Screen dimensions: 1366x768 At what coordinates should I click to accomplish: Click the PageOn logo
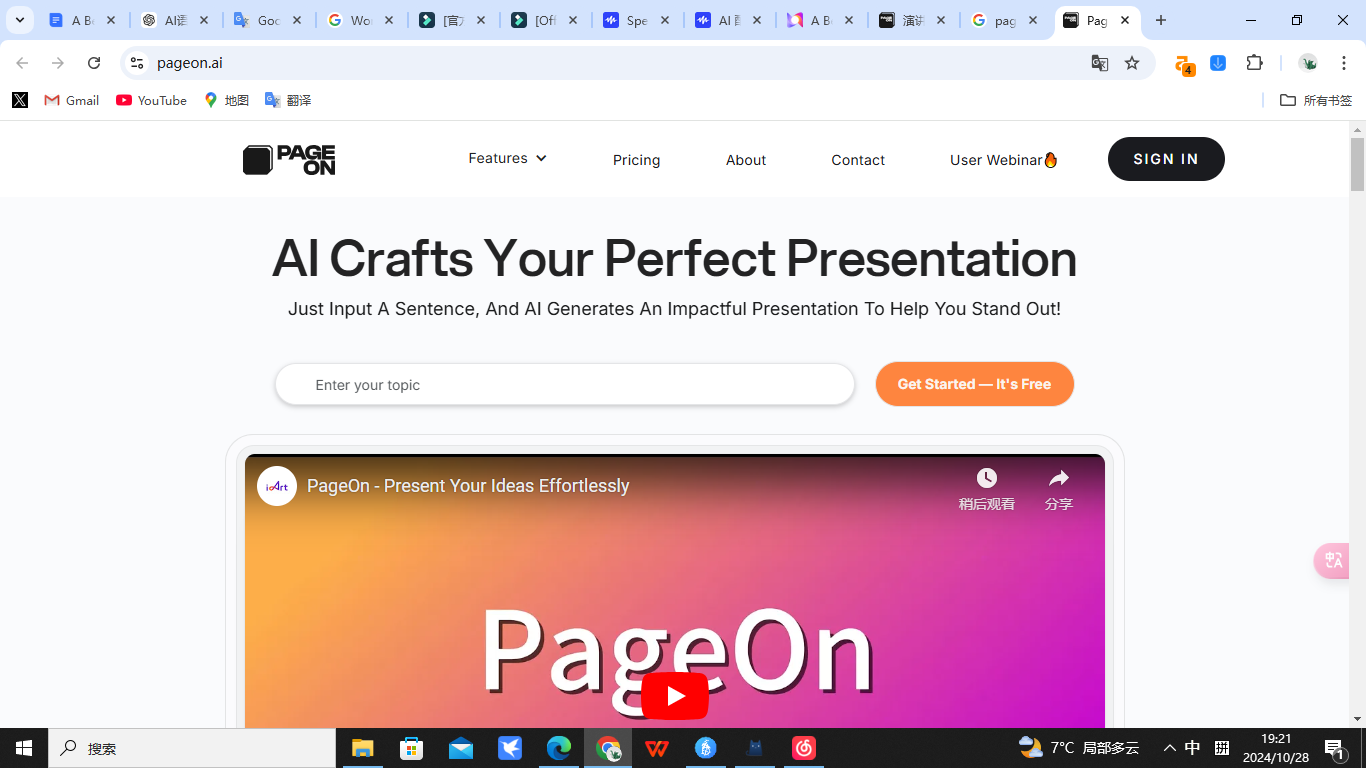point(289,160)
